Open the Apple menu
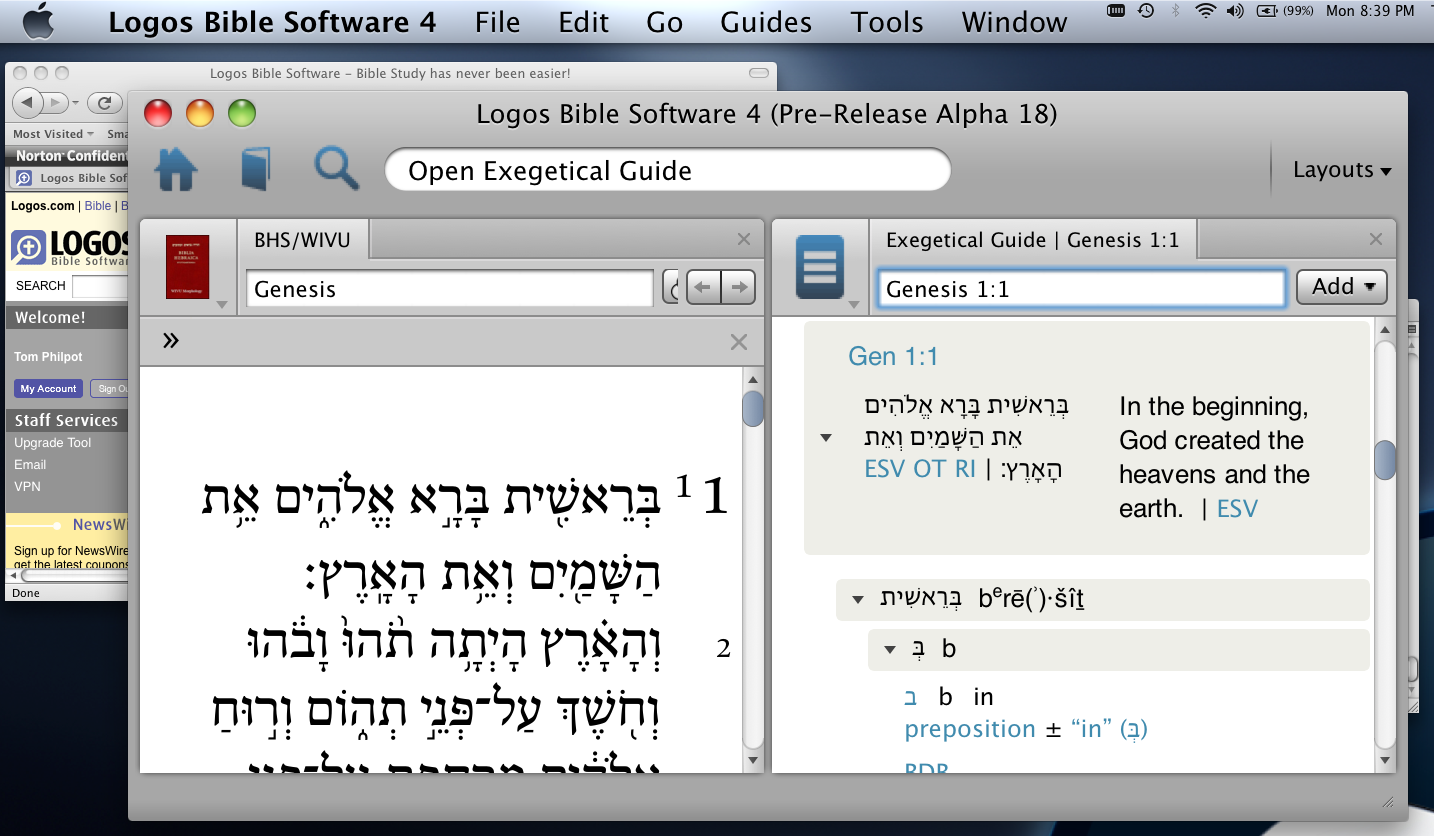The width and height of the screenshot is (1434, 836). point(38,19)
